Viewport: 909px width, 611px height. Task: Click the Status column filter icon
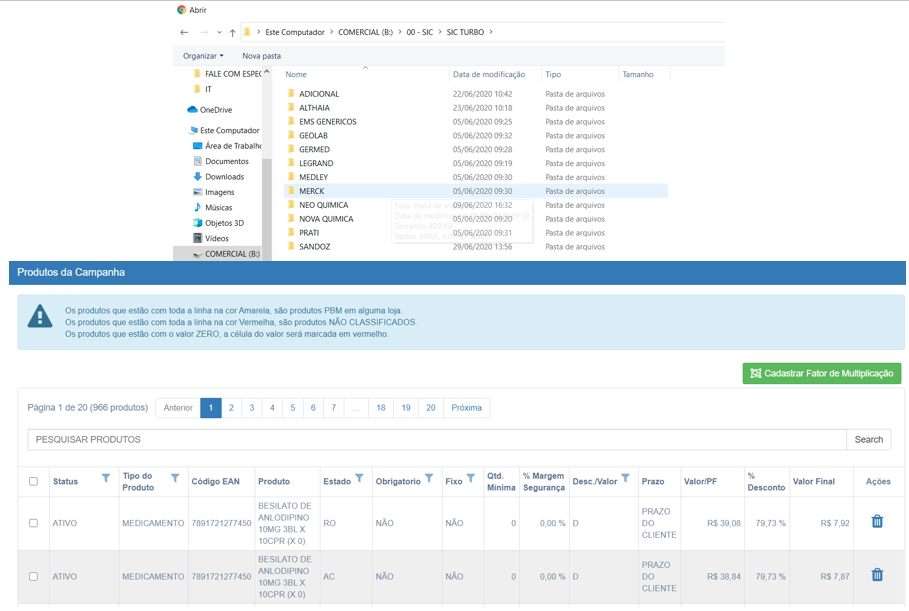coord(106,479)
